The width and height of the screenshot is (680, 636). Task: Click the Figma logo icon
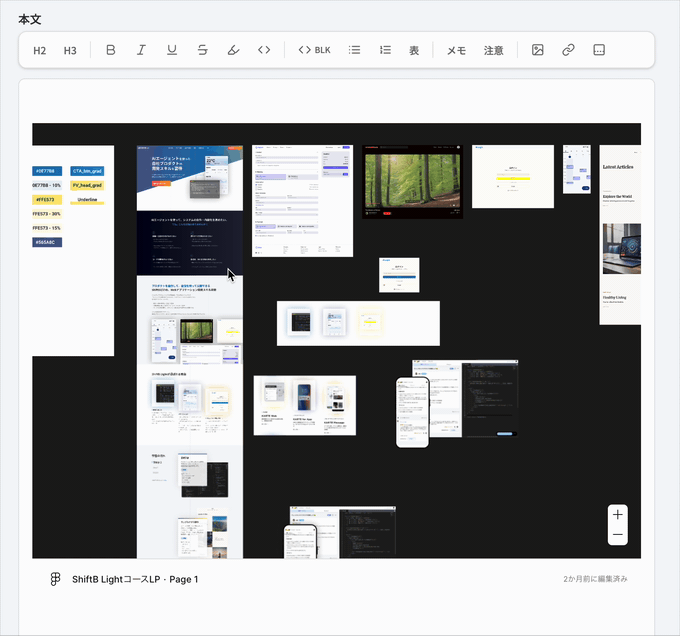pos(55,579)
